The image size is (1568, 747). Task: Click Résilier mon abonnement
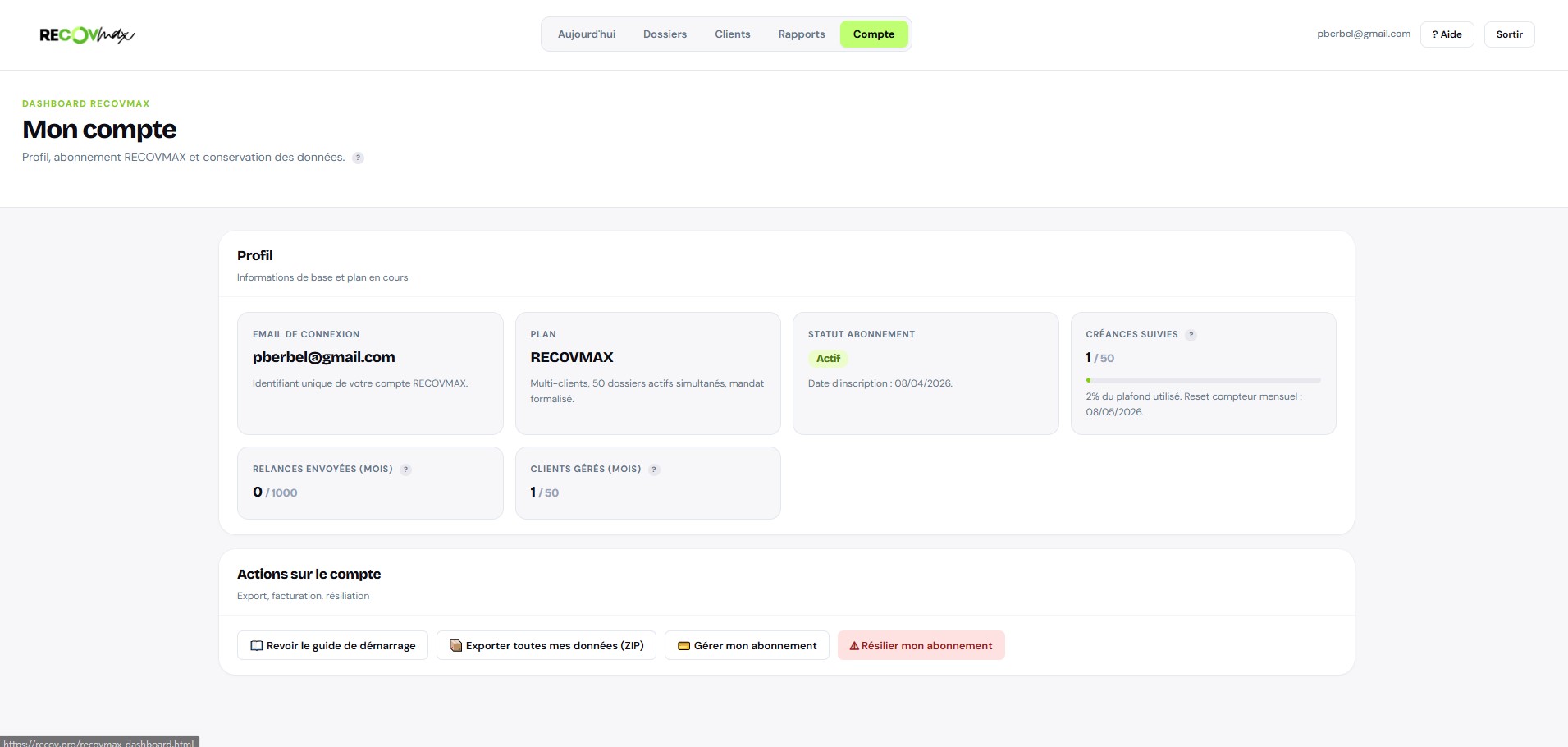(921, 645)
